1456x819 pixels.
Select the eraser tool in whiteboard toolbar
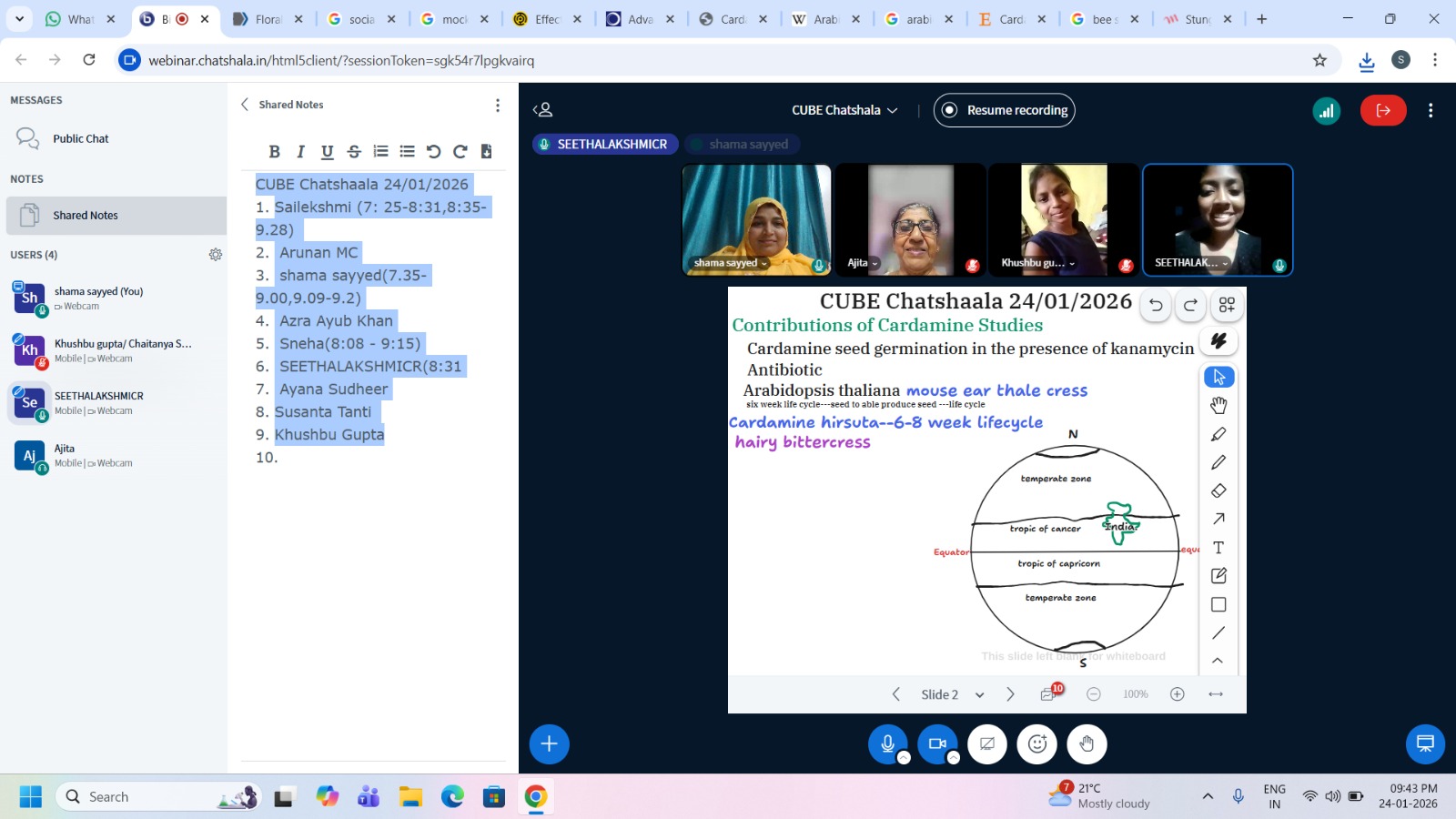(x=1218, y=490)
